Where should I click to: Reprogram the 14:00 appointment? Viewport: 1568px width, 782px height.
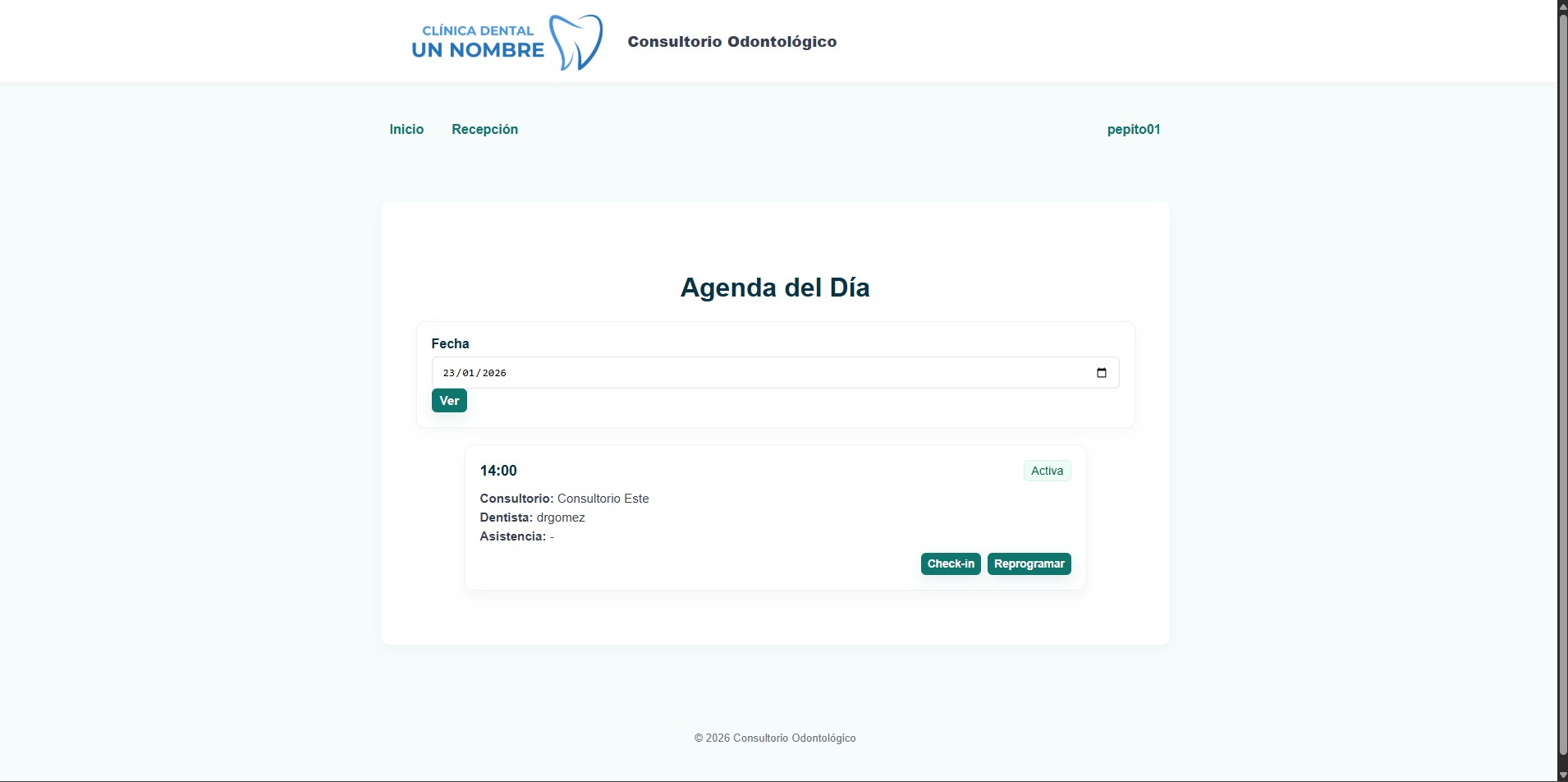click(x=1029, y=563)
